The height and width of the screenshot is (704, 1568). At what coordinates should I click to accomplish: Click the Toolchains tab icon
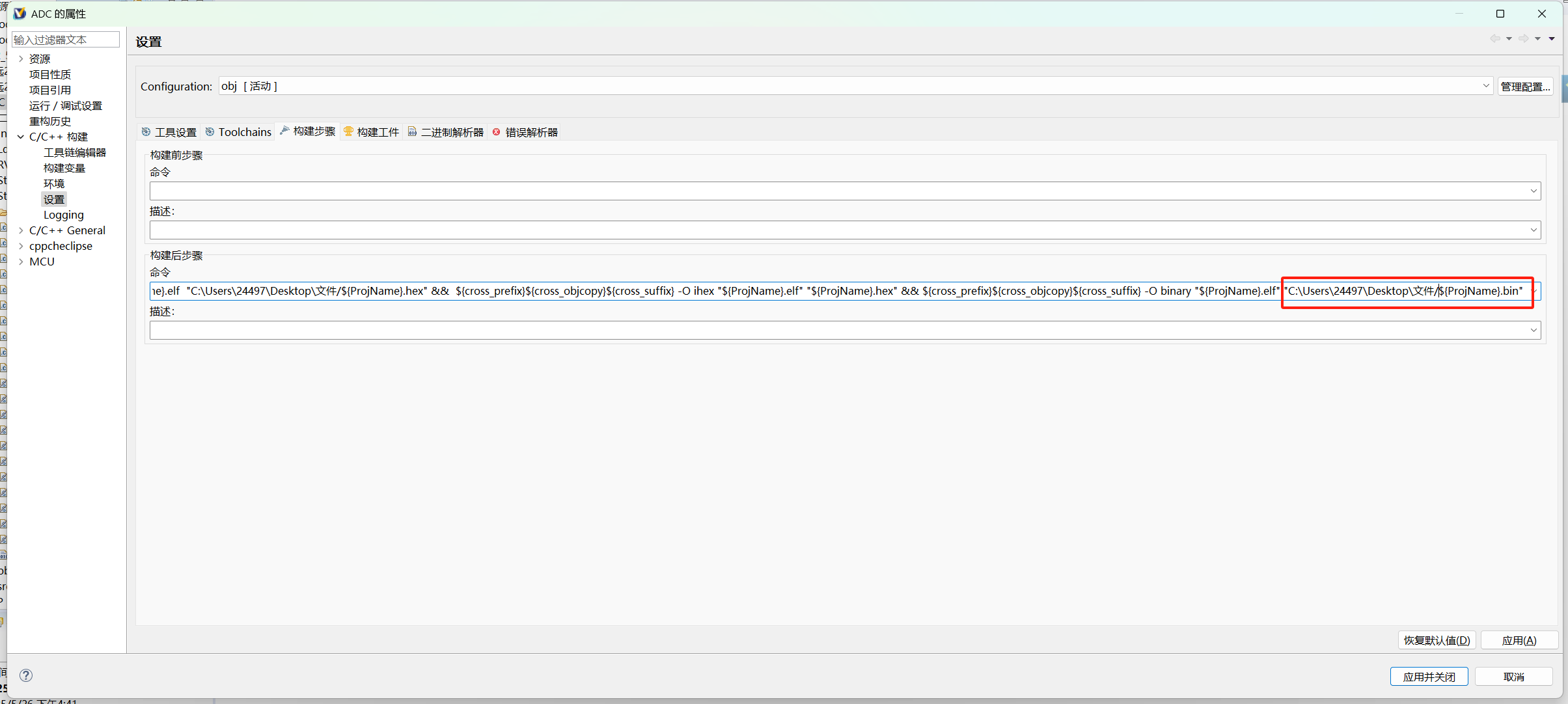pos(210,132)
